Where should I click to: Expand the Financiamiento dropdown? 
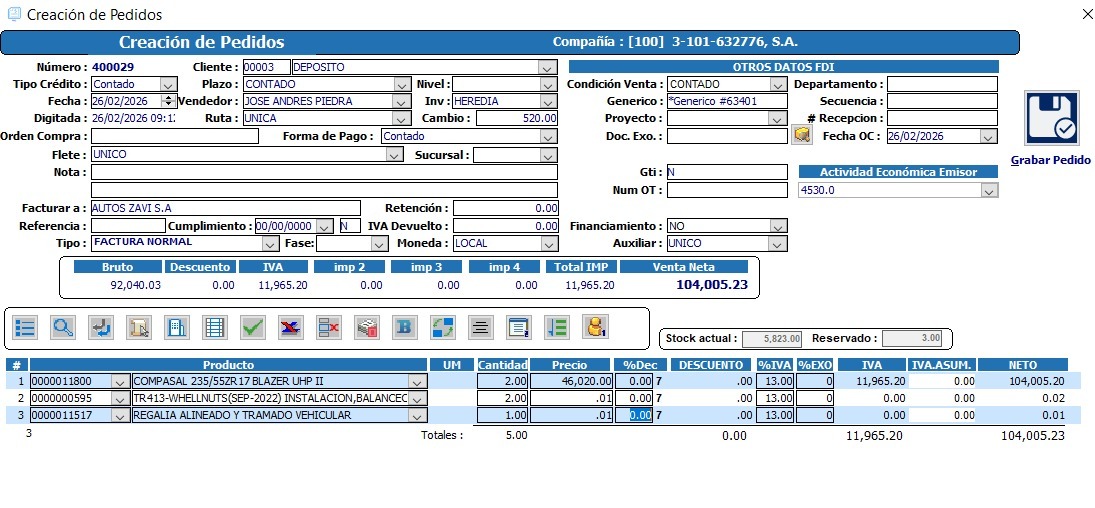pyautogui.click(x=779, y=226)
